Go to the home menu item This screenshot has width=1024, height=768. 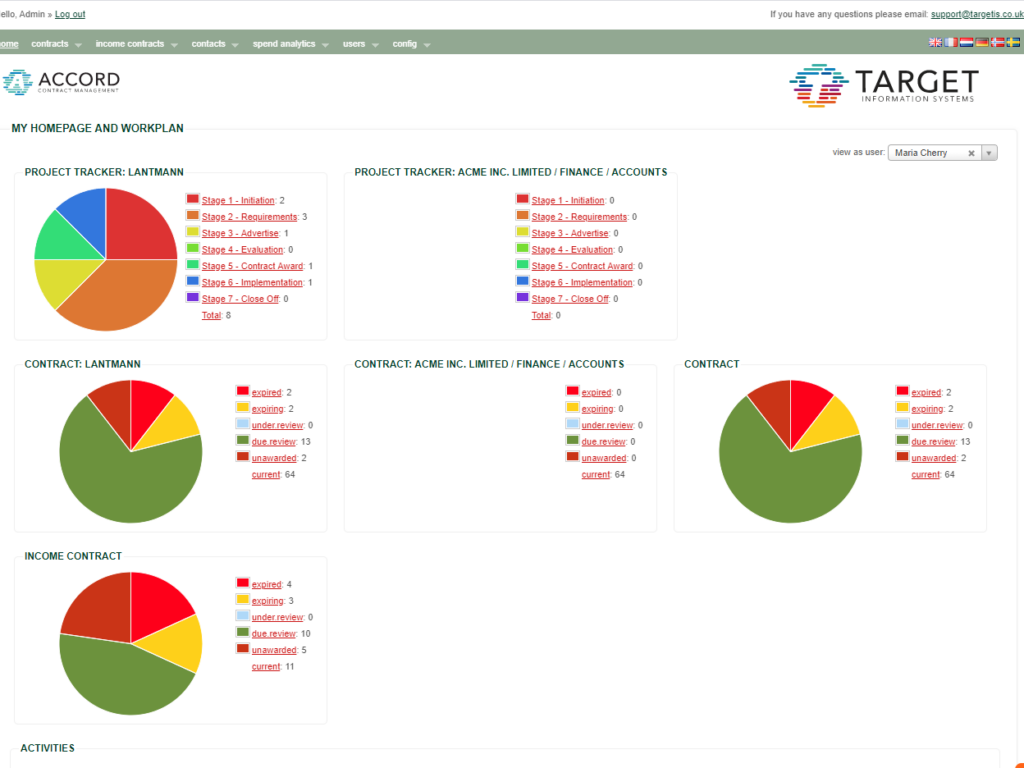[8, 43]
